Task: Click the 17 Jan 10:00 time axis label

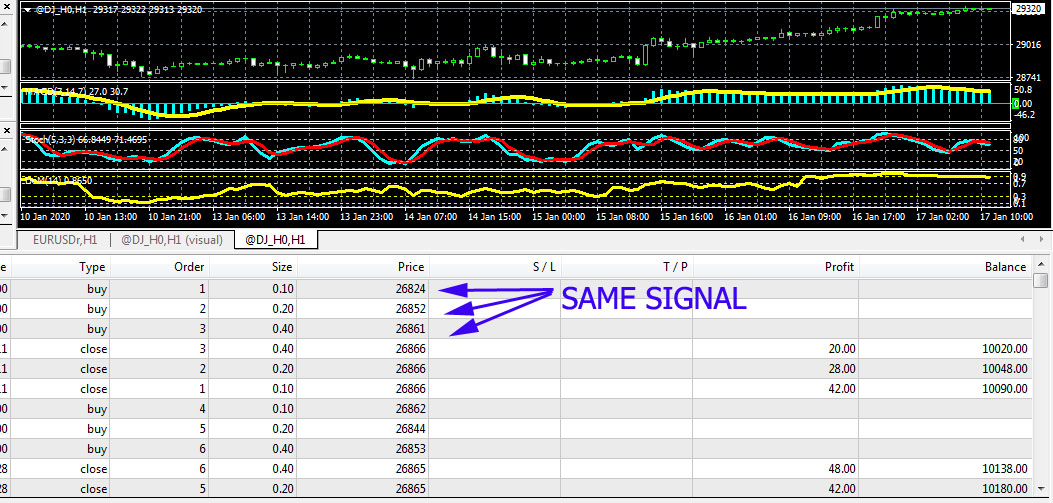Action: click(x=1007, y=218)
